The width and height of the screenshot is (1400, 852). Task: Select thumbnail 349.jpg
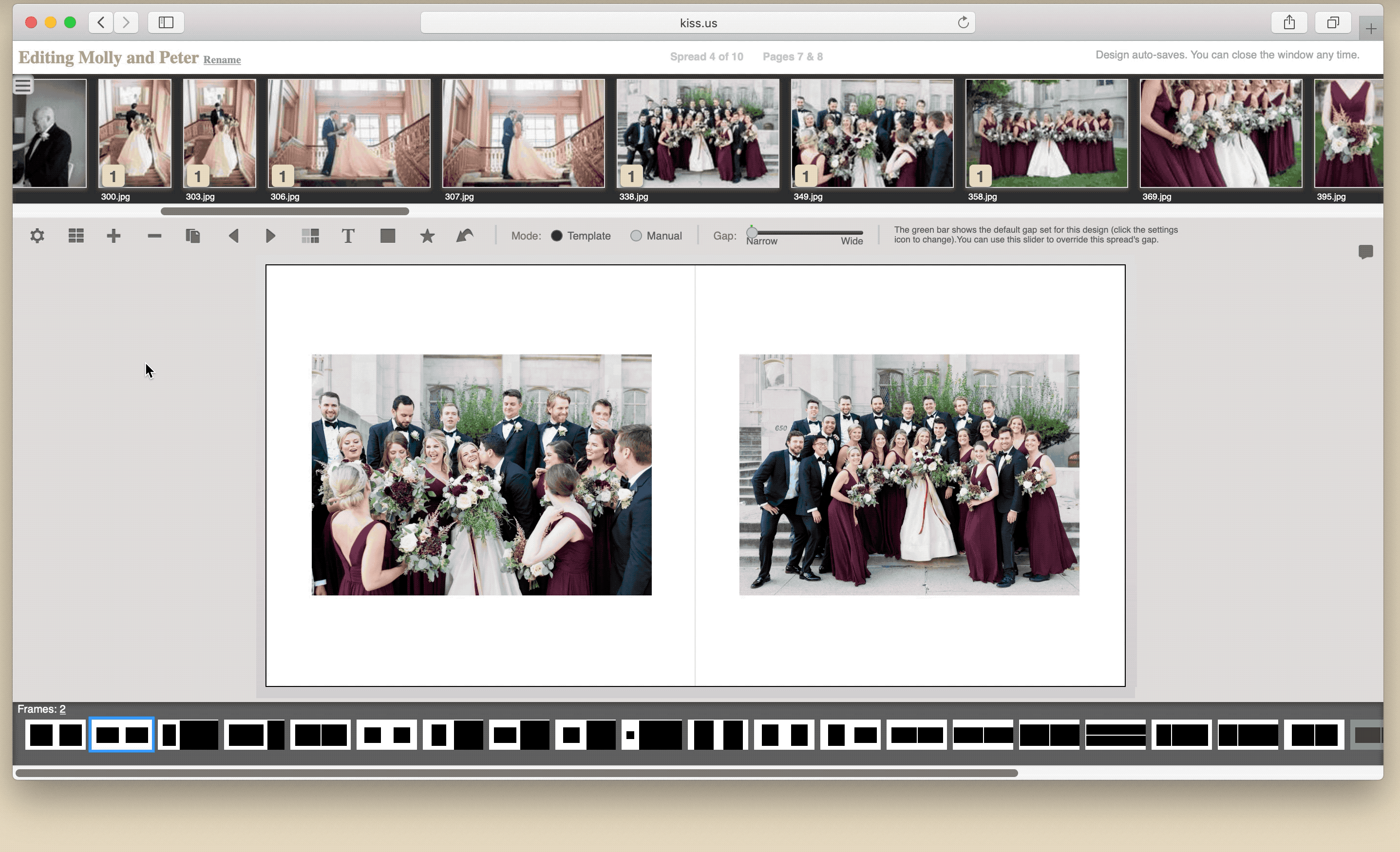[x=872, y=133]
